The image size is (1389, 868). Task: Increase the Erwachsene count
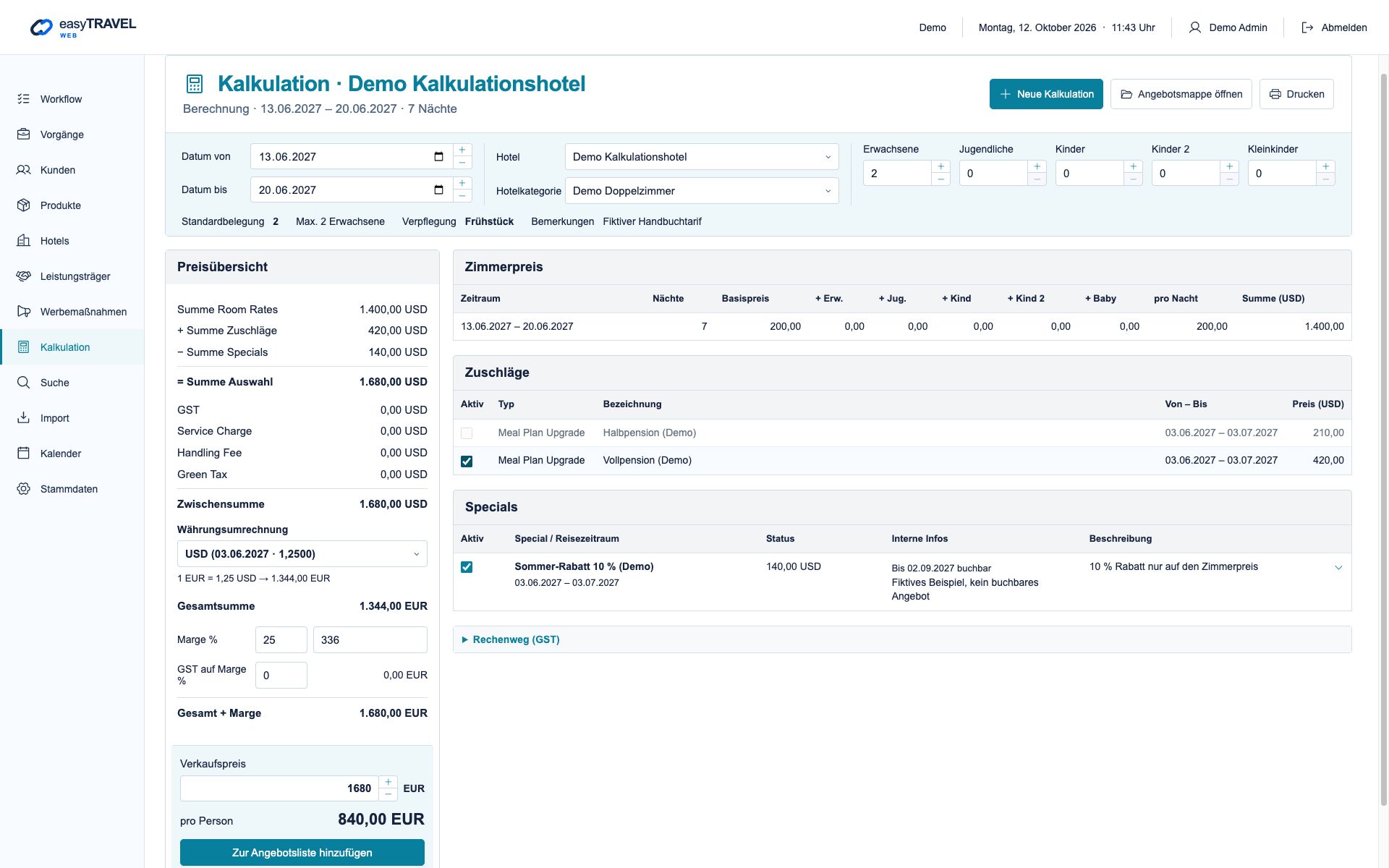[940, 167]
